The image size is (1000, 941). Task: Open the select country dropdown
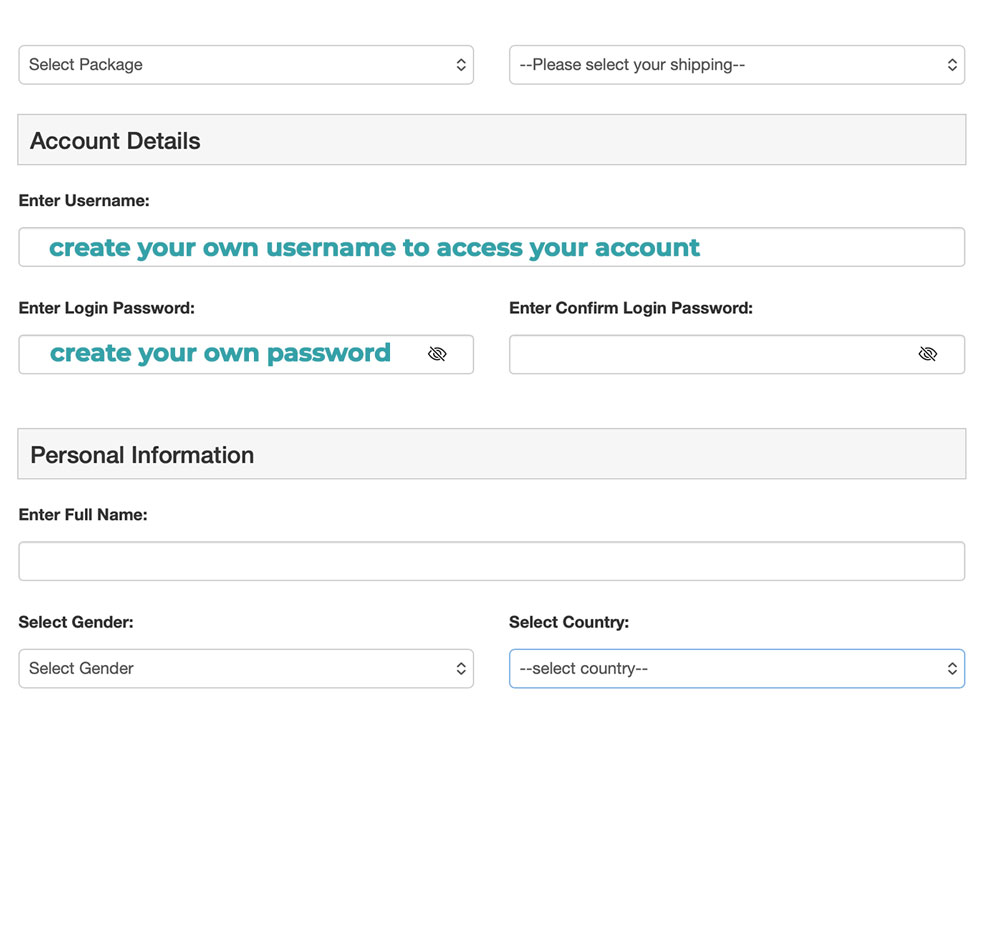click(737, 669)
